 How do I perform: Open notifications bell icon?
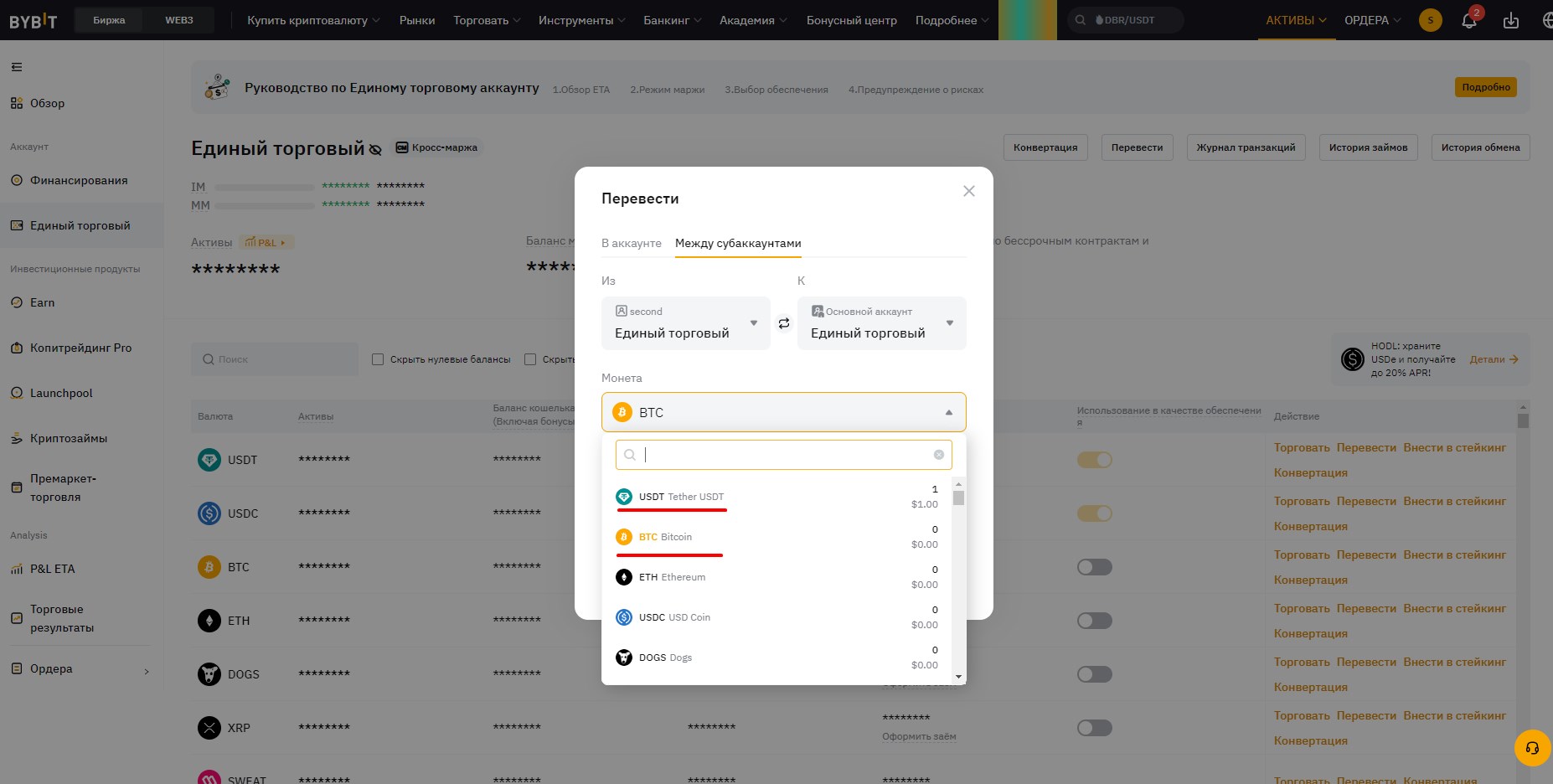(1469, 20)
